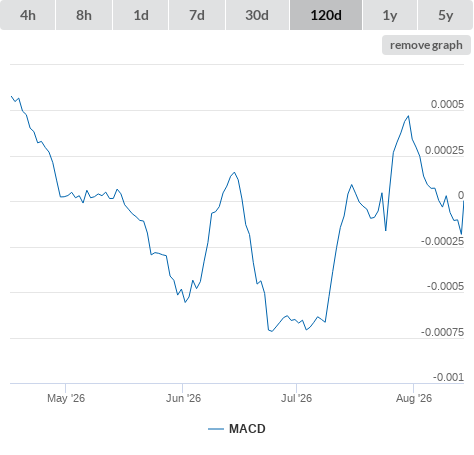Image resolution: width=474 pixels, height=455 pixels.
Task: Click the active 120d tab
Action: click(x=326, y=15)
